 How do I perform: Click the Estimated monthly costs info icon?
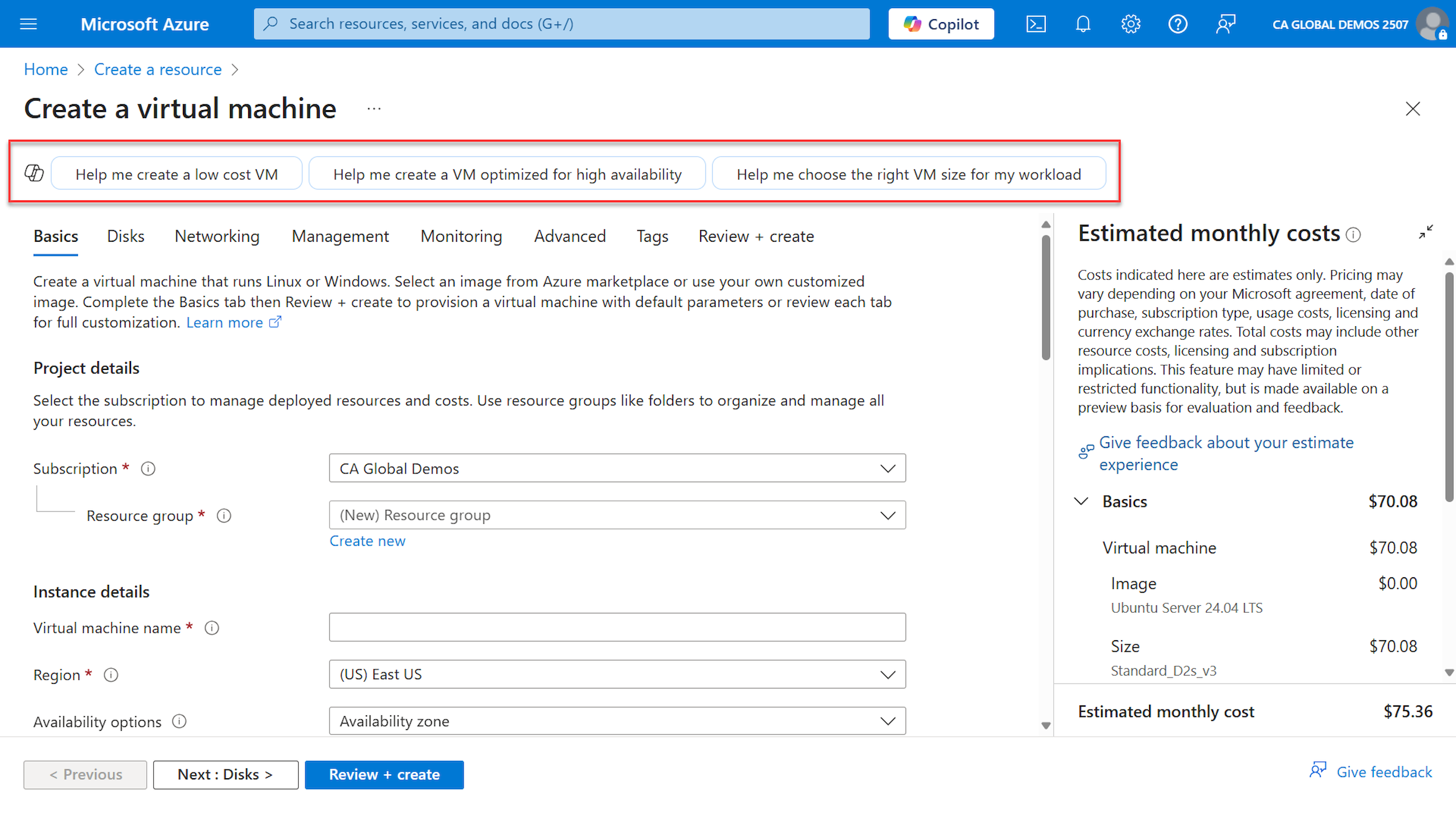[x=1353, y=235]
